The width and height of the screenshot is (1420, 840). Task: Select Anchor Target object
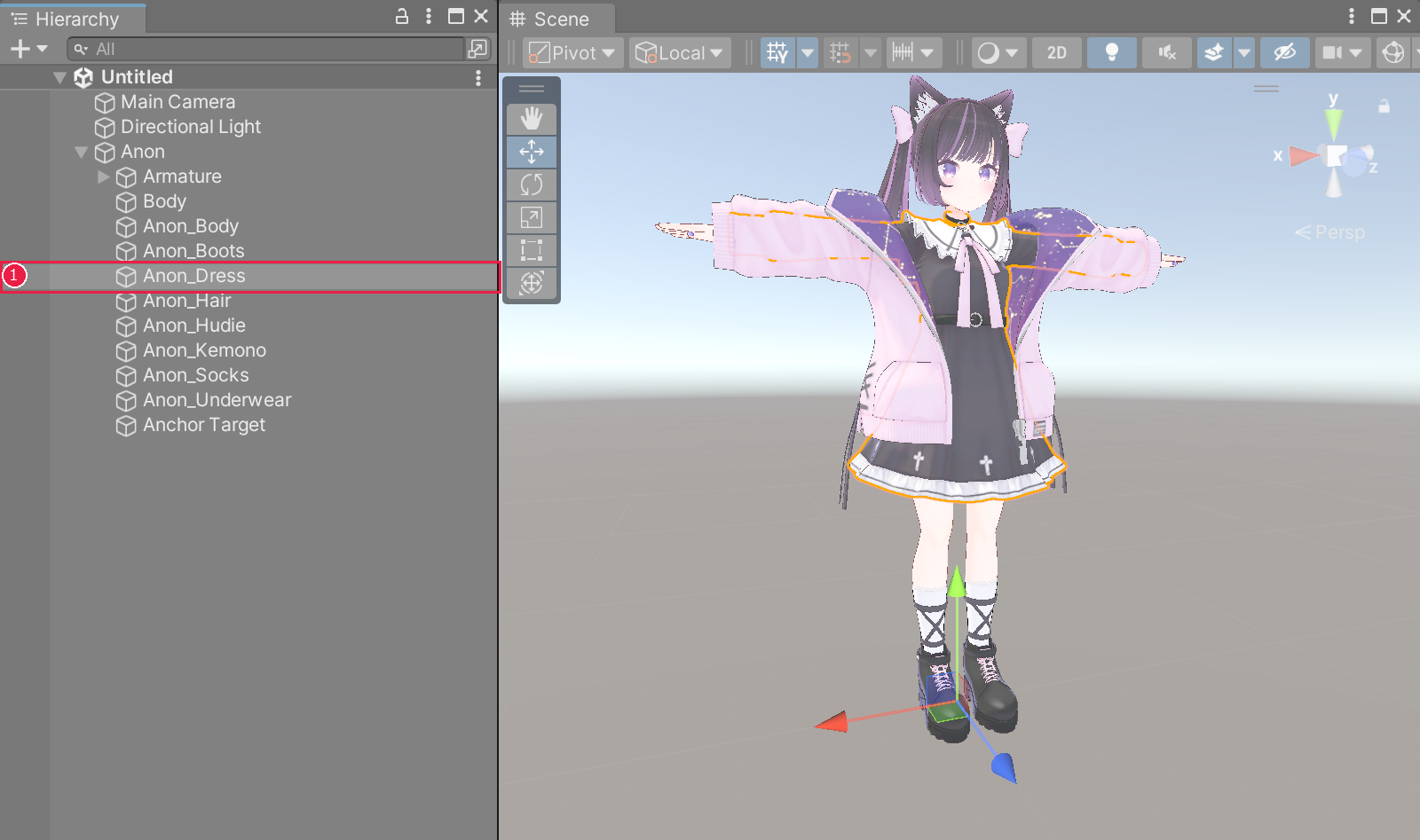(x=204, y=425)
